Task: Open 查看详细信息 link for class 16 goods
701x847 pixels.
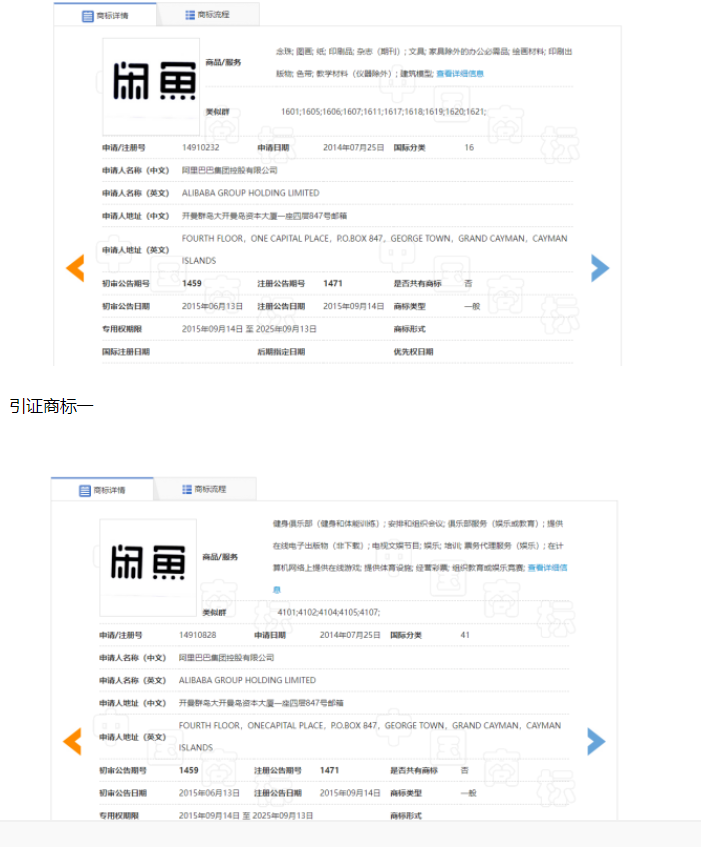Action: pyautogui.click(x=460, y=73)
